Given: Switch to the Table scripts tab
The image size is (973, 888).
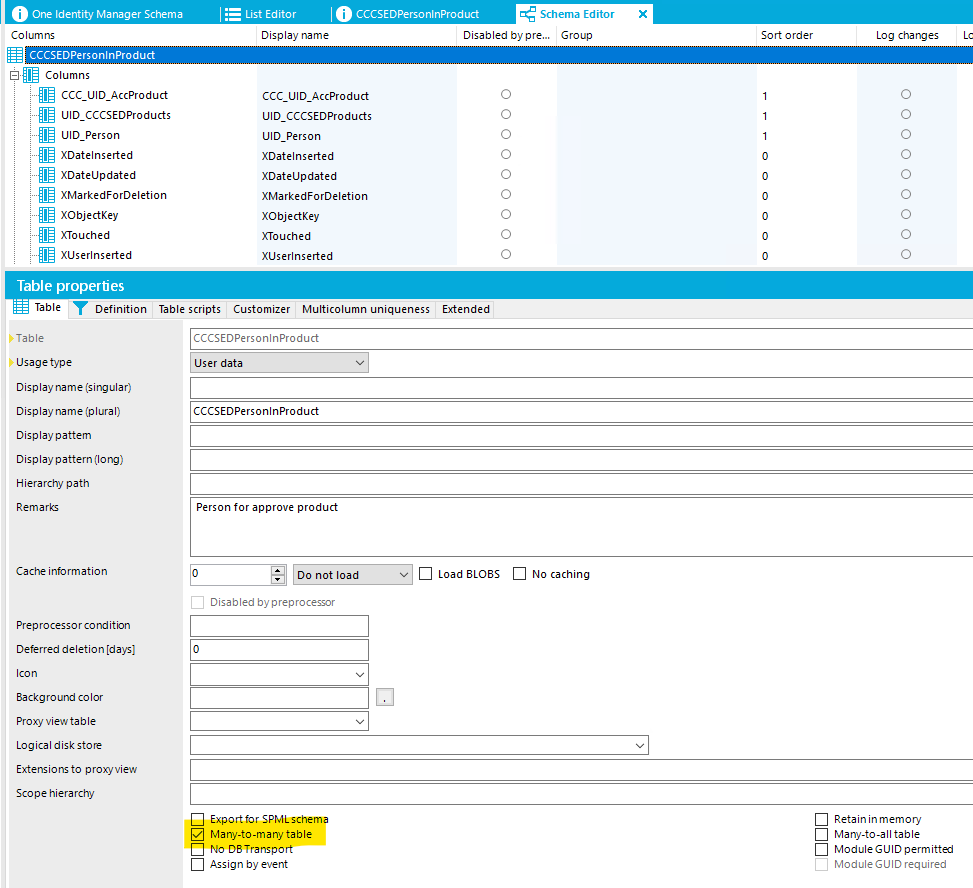Looking at the screenshot, I should coord(189,309).
